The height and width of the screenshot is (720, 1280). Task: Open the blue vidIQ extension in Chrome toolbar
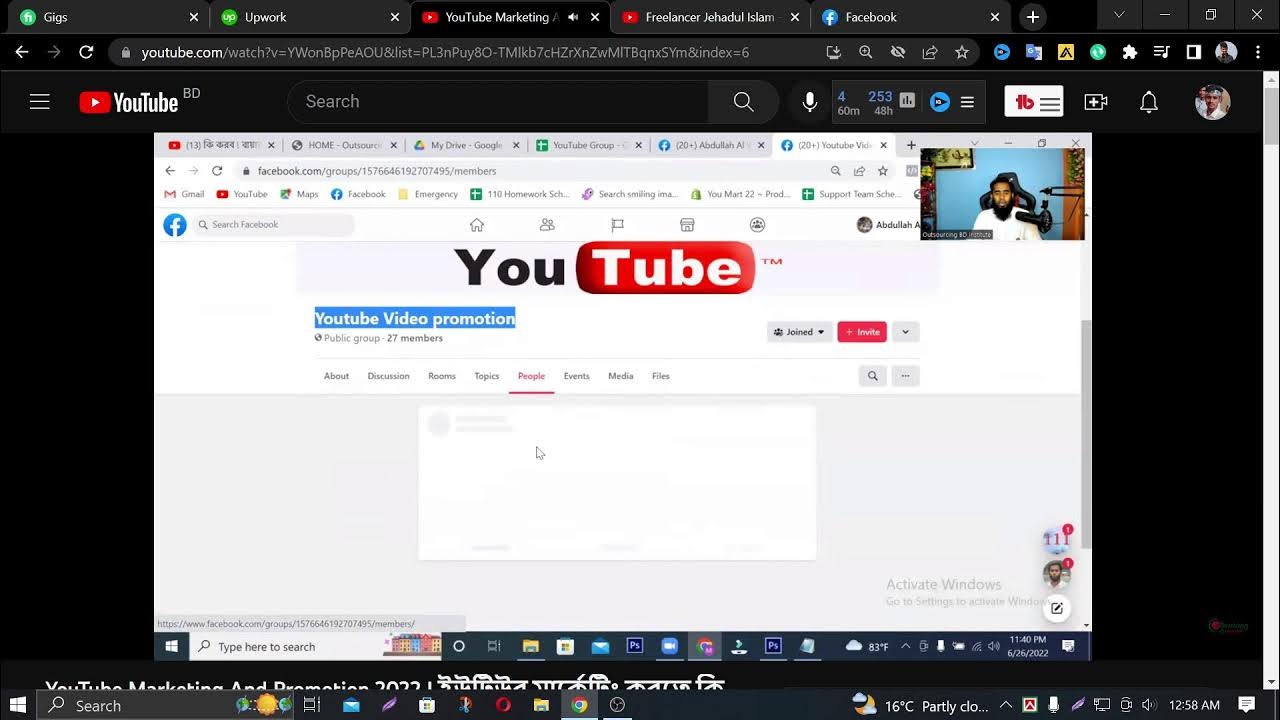point(1002,52)
